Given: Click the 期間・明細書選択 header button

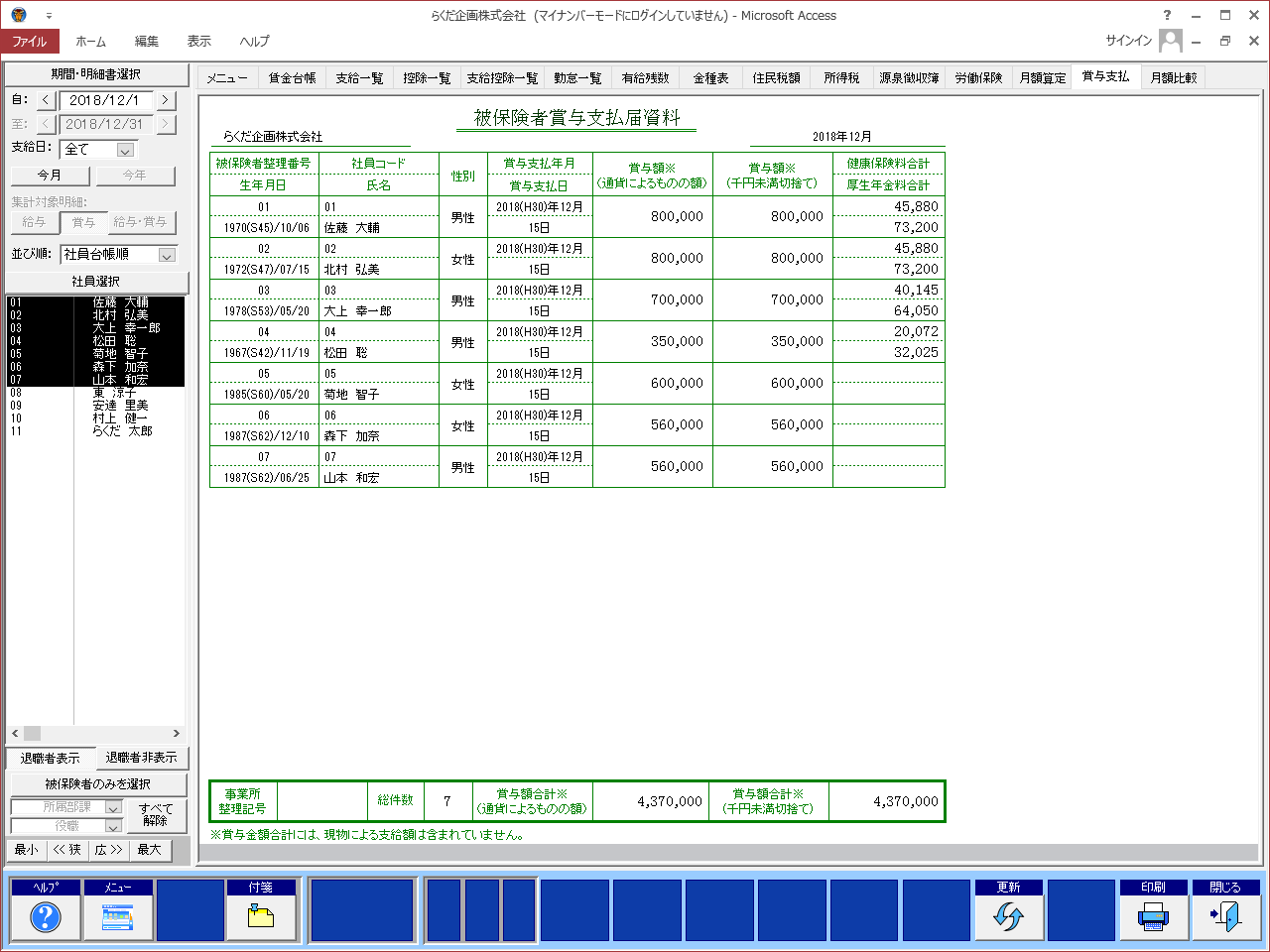Looking at the screenshot, I should (96, 74).
